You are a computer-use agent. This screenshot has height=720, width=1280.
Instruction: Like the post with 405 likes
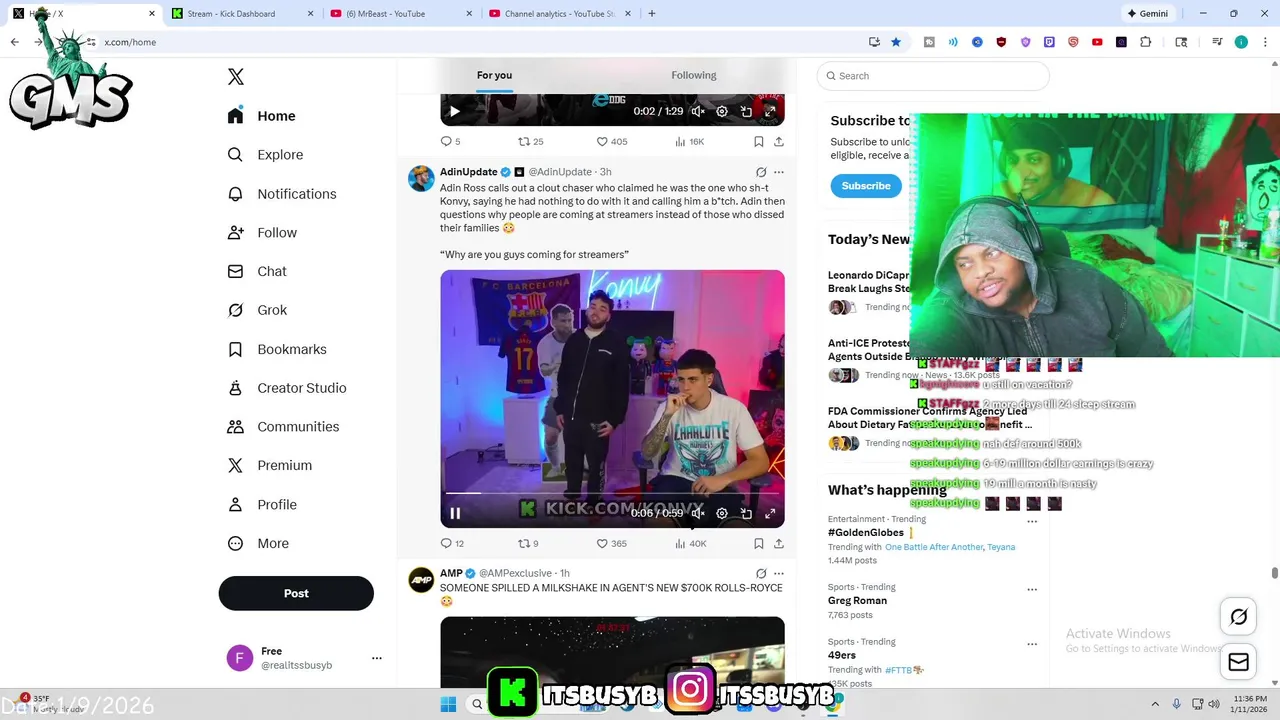tap(611, 142)
